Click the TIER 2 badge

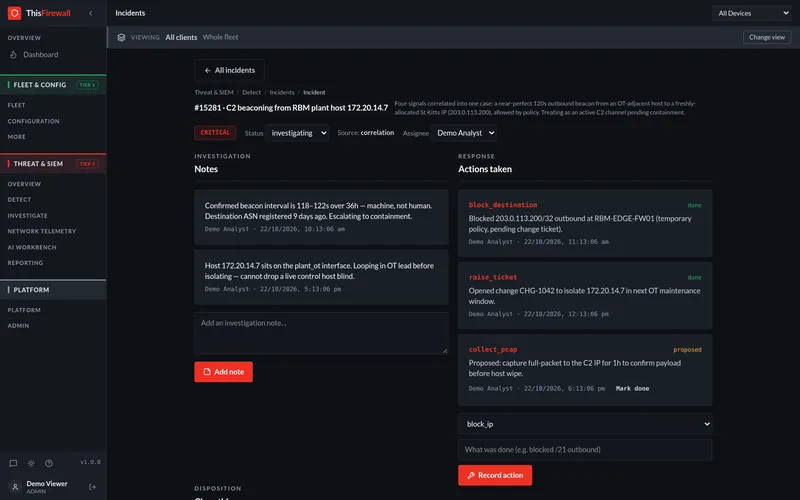click(x=87, y=164)
